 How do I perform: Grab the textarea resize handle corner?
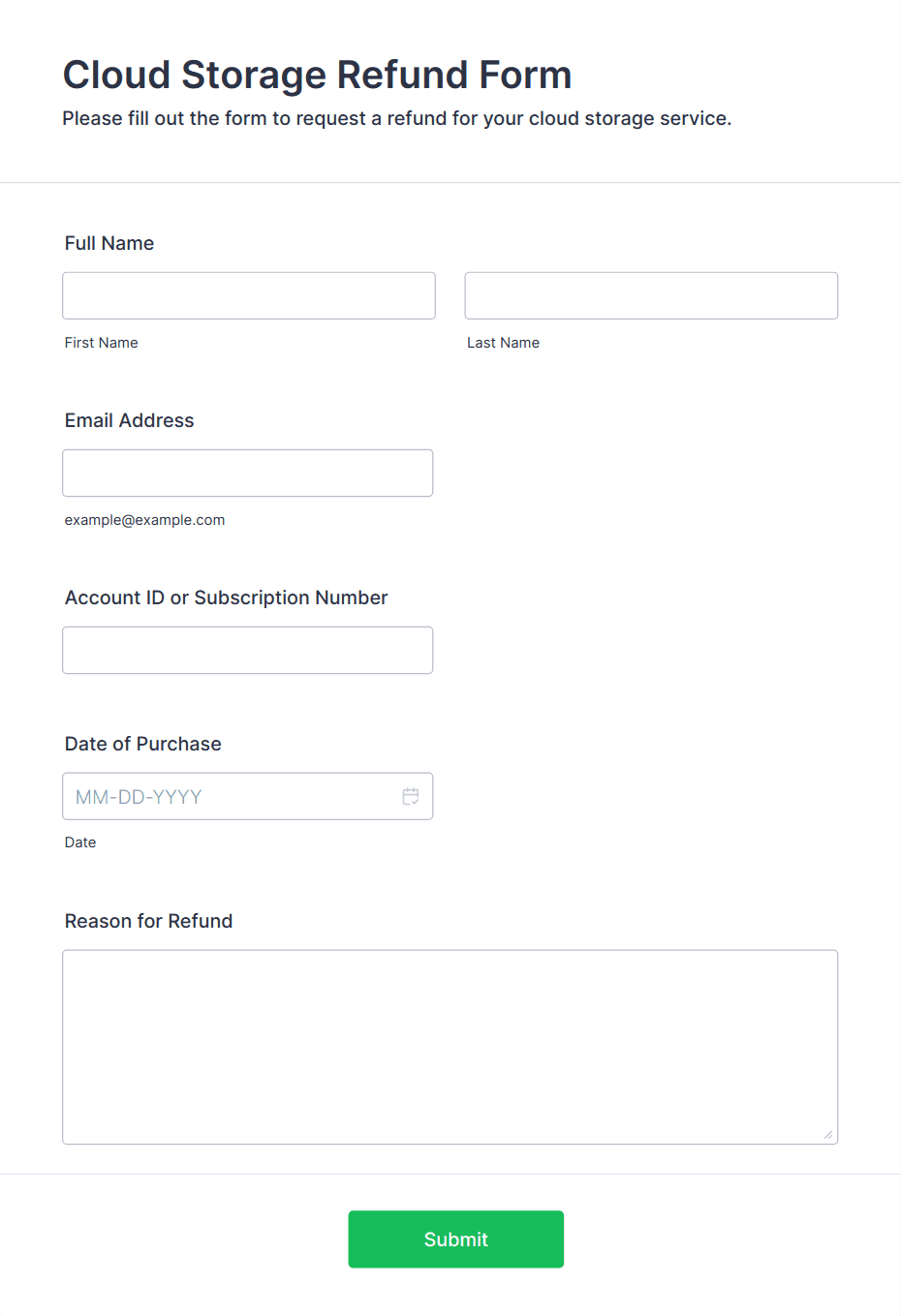point(828,1135)
